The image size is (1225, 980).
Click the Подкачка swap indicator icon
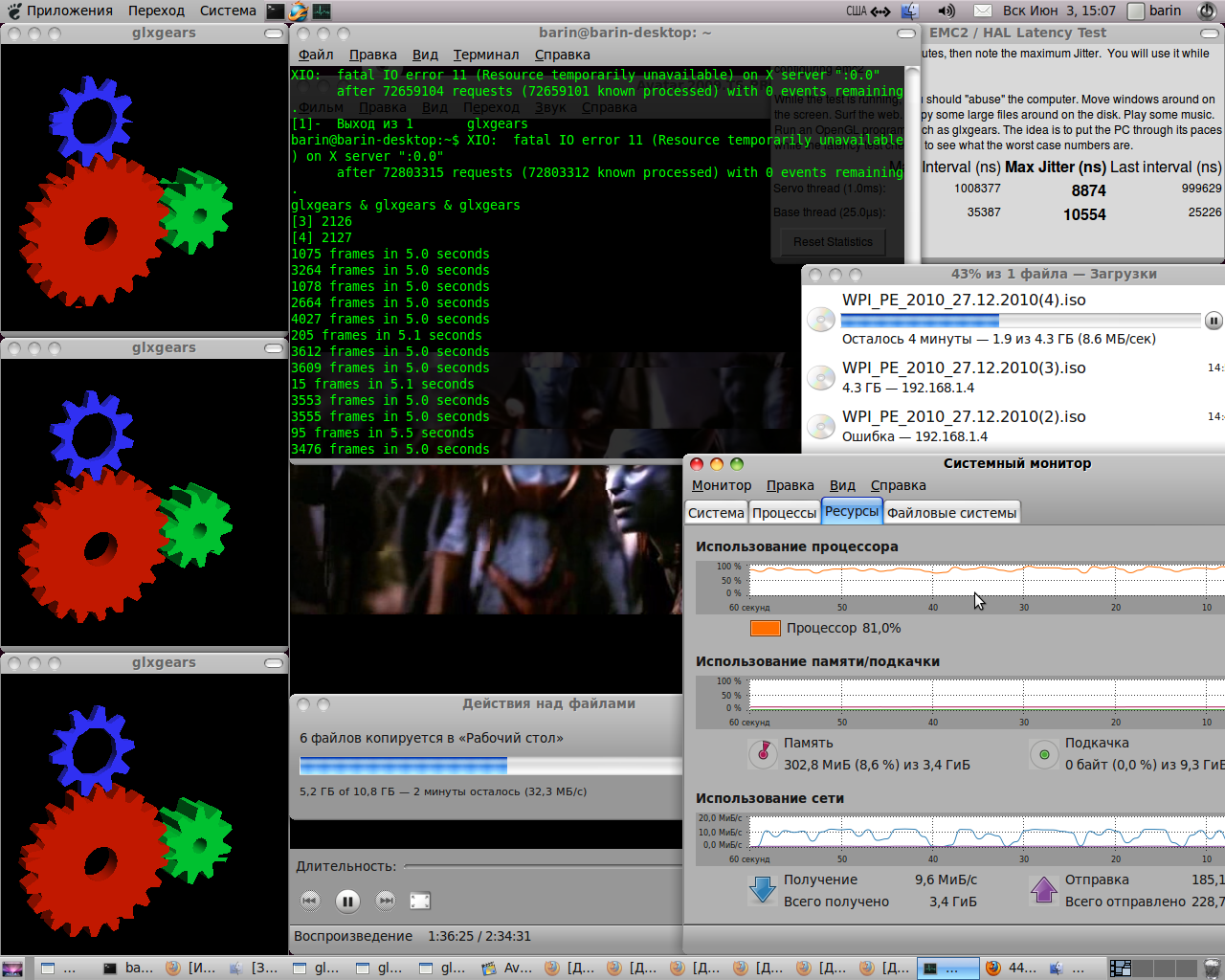point(1044,754)
